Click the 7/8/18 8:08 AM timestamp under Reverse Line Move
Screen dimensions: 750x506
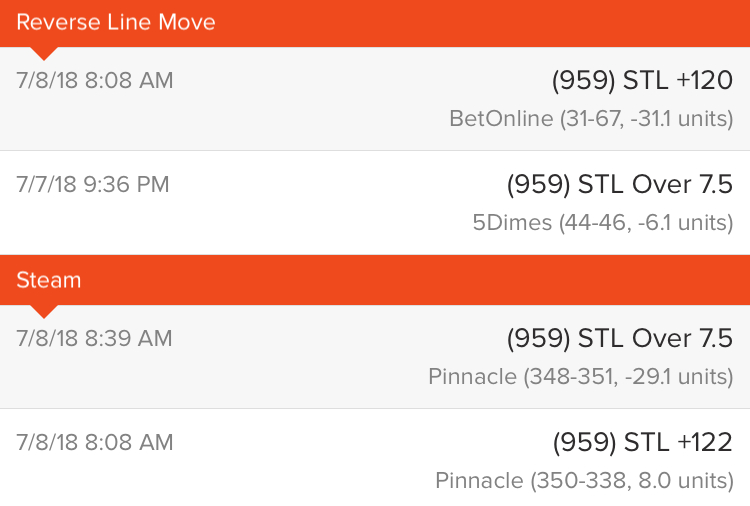[x=95, y=80]
